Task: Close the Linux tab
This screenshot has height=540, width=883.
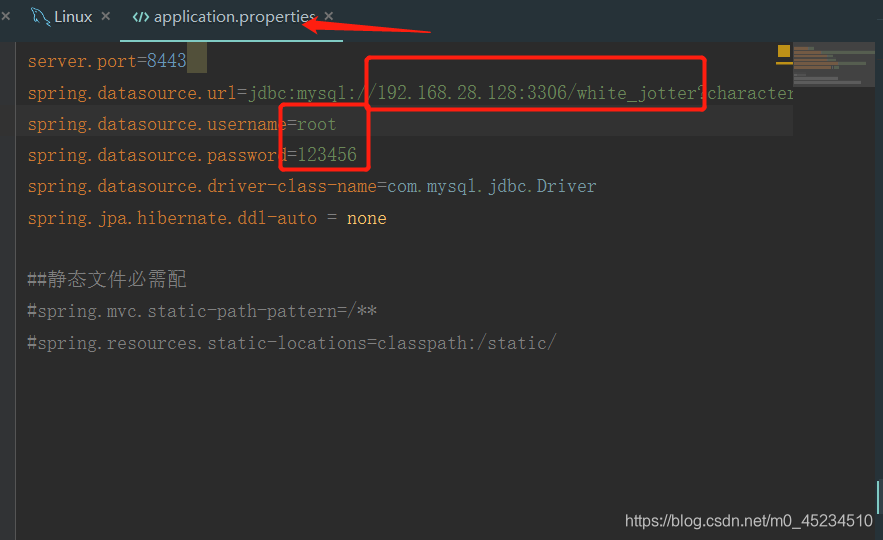Action: click(x=105, y=16)
